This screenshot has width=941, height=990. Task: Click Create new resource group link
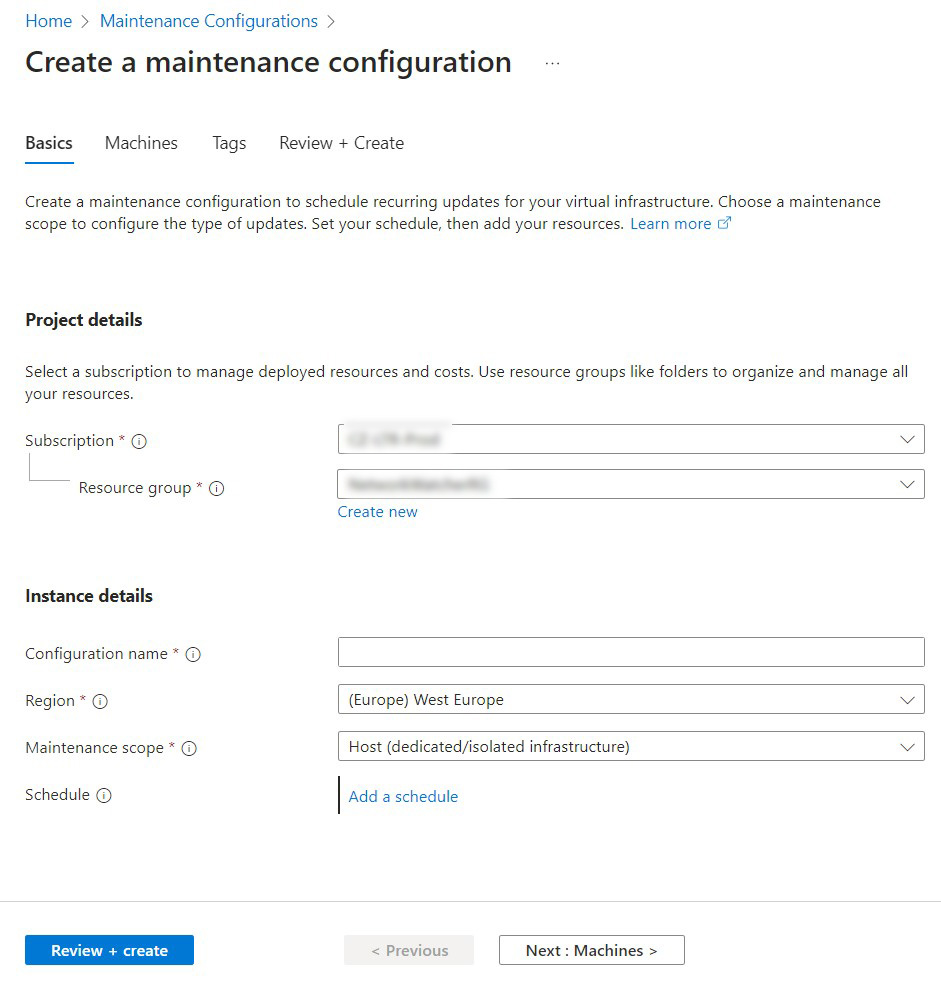tap(378, 512)
